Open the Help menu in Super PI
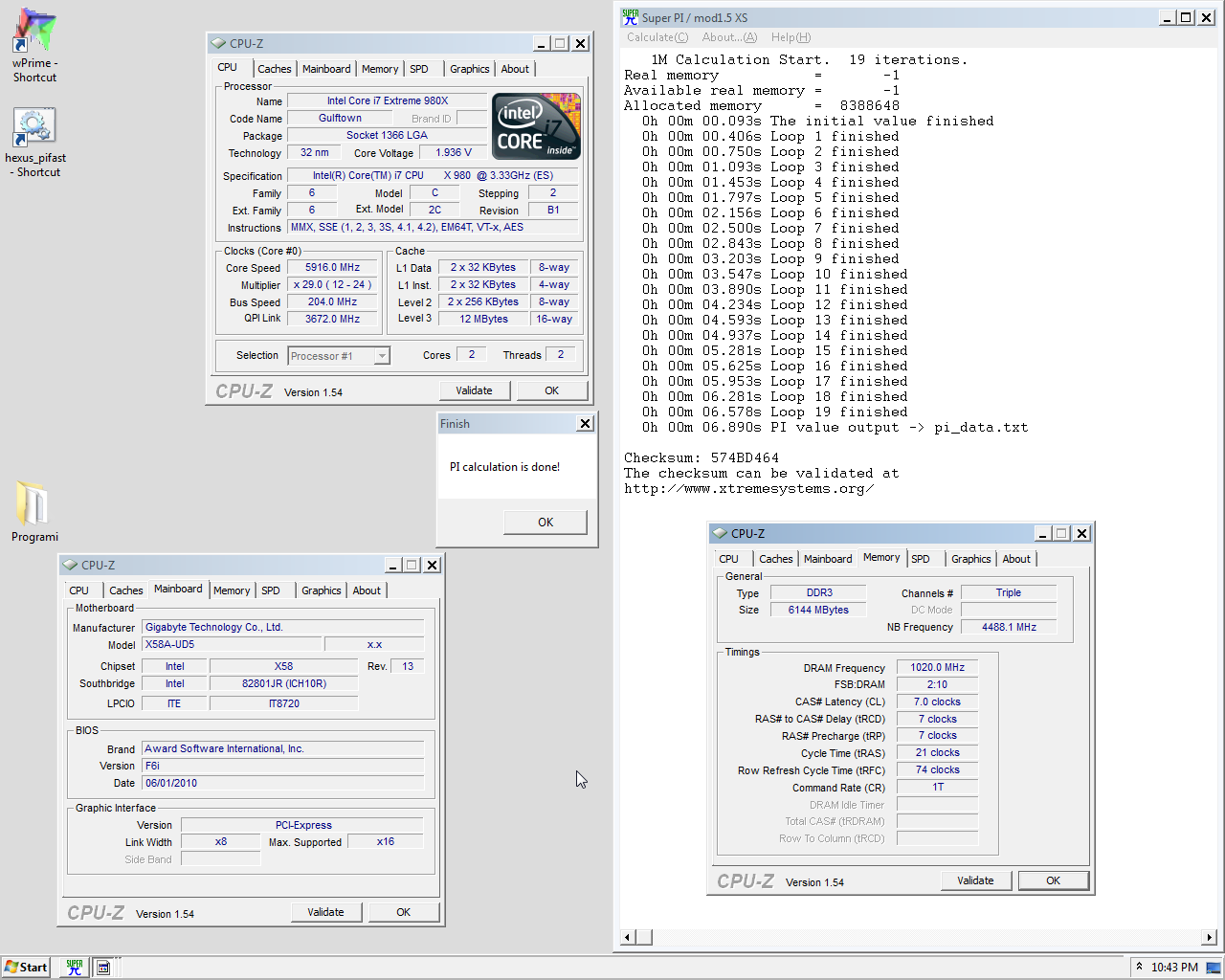The image size is (1225, 980). coord(791,37)
